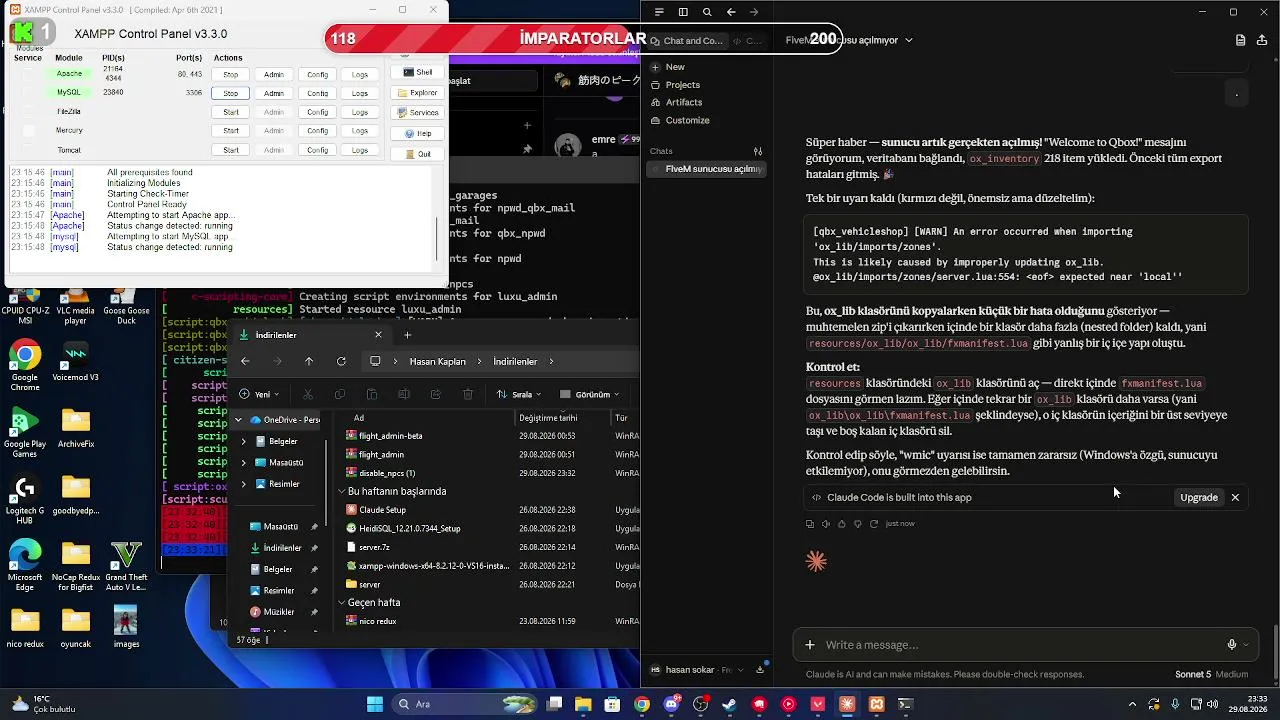Switch to the Chat and Co... tab

coord(686,41)
